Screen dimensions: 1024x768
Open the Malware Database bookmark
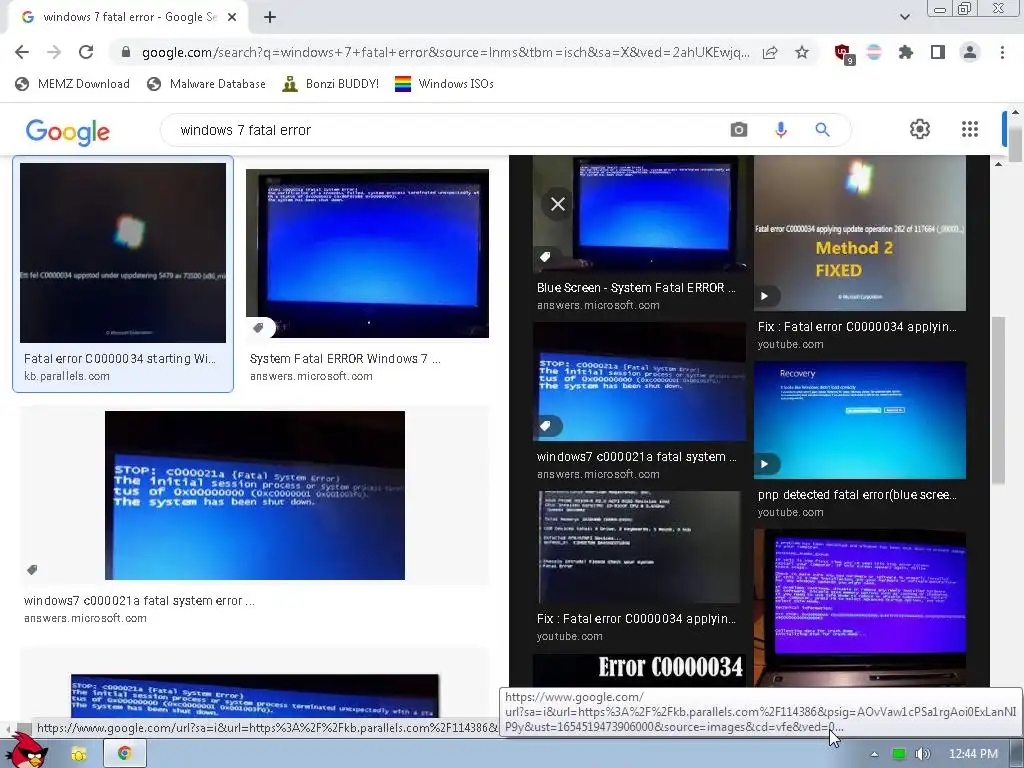point(206,84)
